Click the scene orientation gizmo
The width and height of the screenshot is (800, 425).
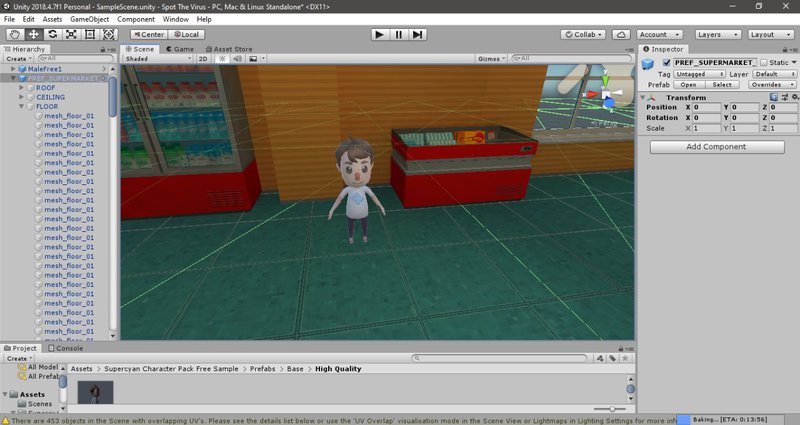[x=605, y=94]
